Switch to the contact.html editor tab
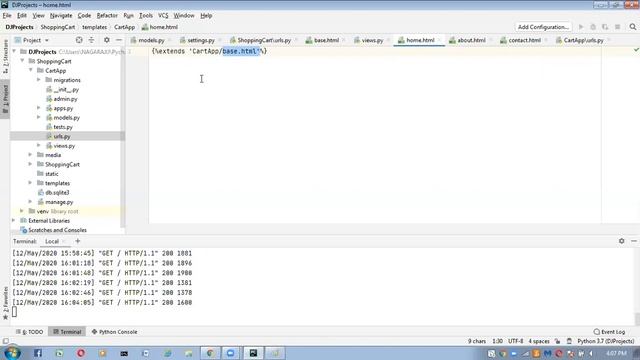Viewport: 640px width, 360px height. pyautogui.click(x=523, y=40)
